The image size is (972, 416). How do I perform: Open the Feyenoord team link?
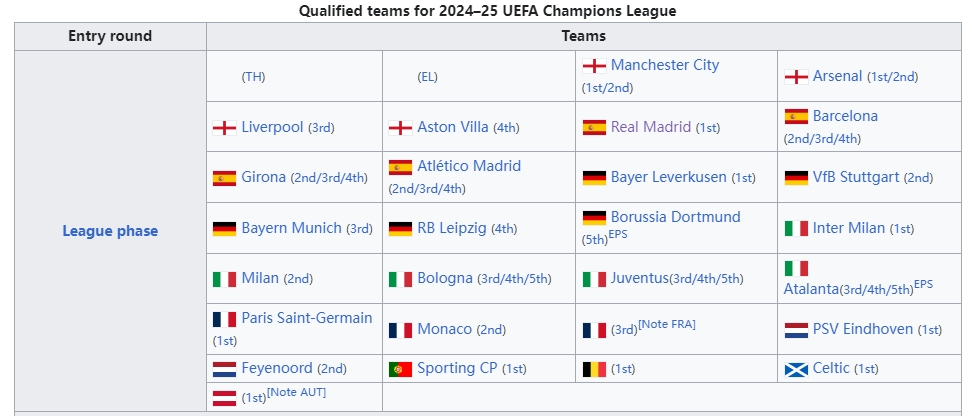point(277,368)
